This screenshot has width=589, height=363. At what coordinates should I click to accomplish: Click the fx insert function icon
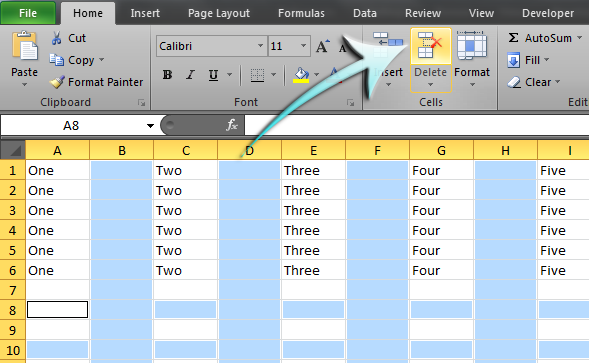tap(232, 125)
